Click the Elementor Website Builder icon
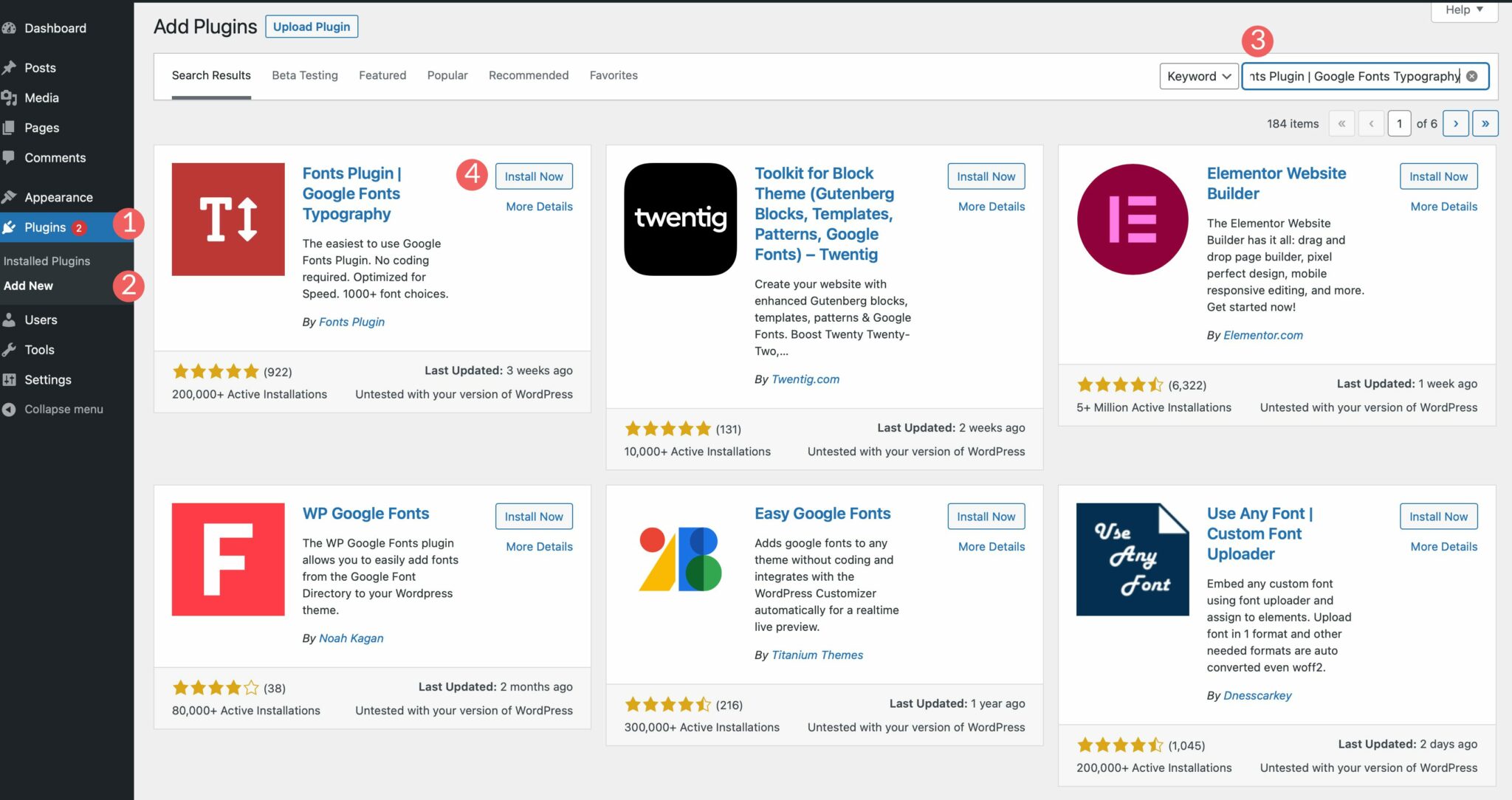 1132,218
